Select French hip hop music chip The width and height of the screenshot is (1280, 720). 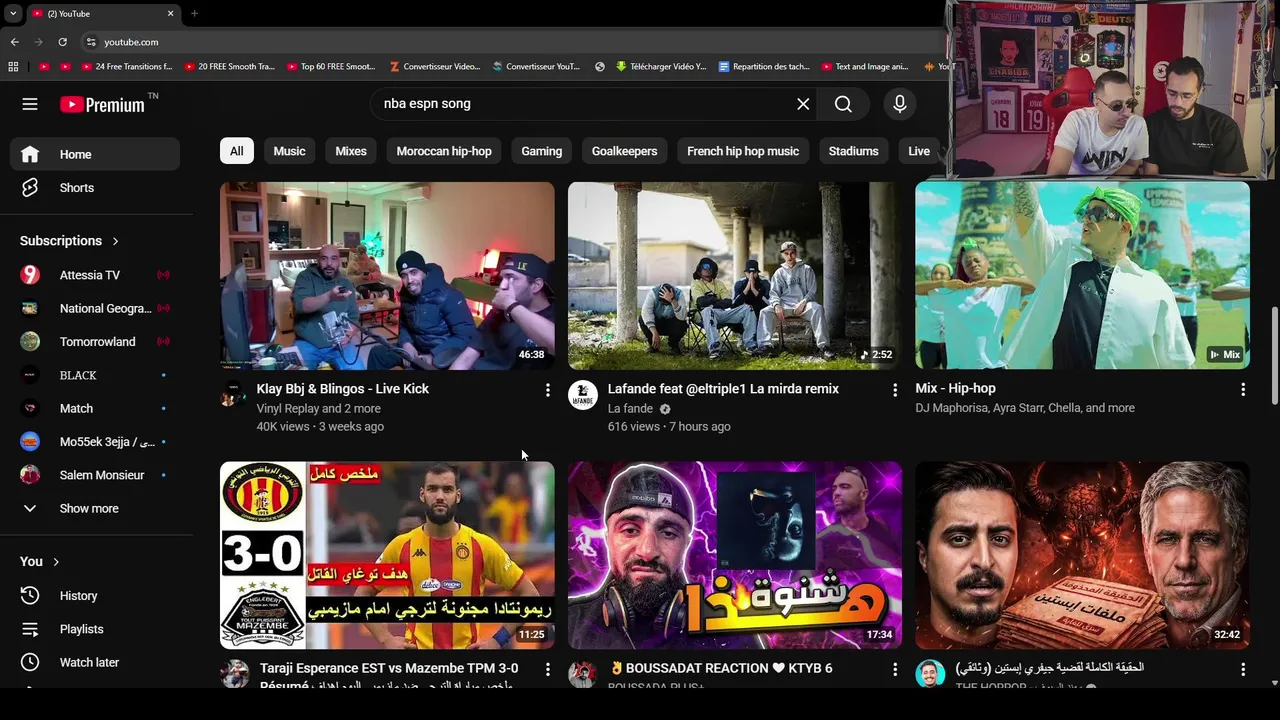pos(743,151)
